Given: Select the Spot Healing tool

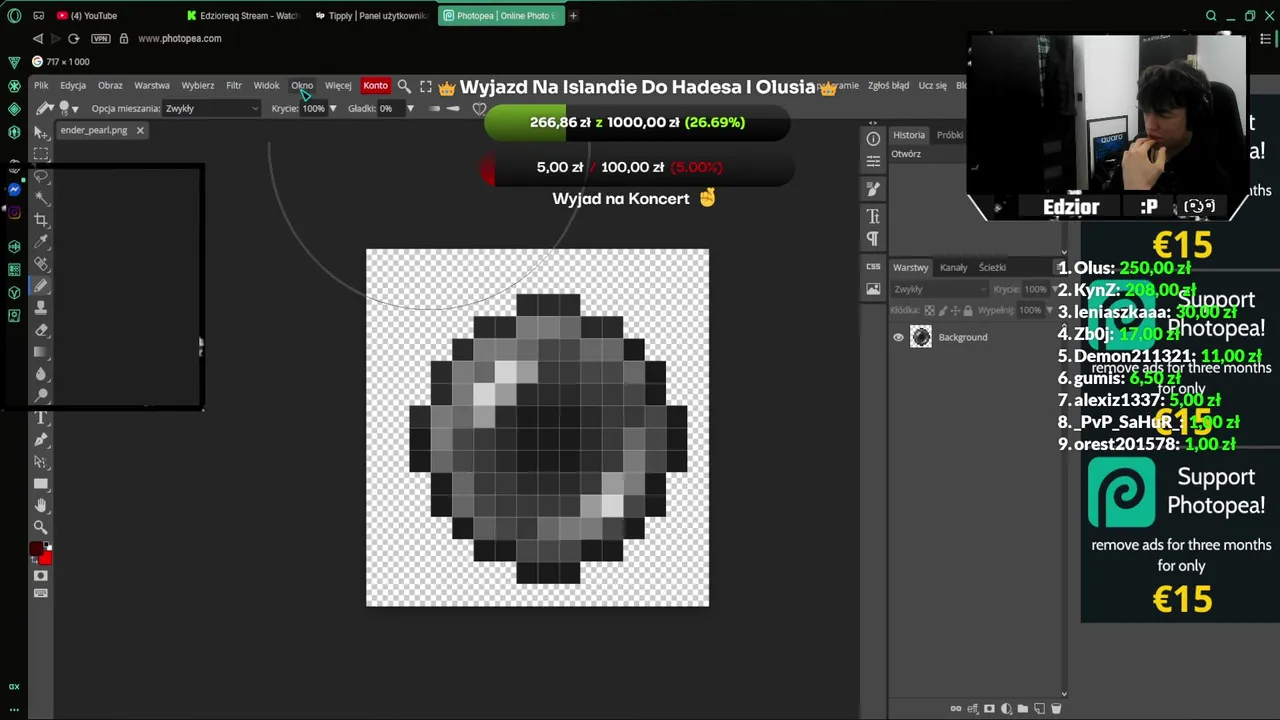Looking at the screenshot, I should (x=41, y=264).
